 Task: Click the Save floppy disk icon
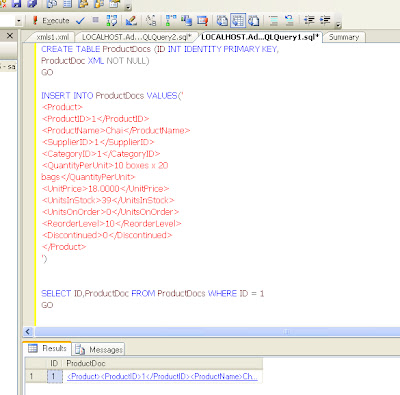click(x=16, y=3)
